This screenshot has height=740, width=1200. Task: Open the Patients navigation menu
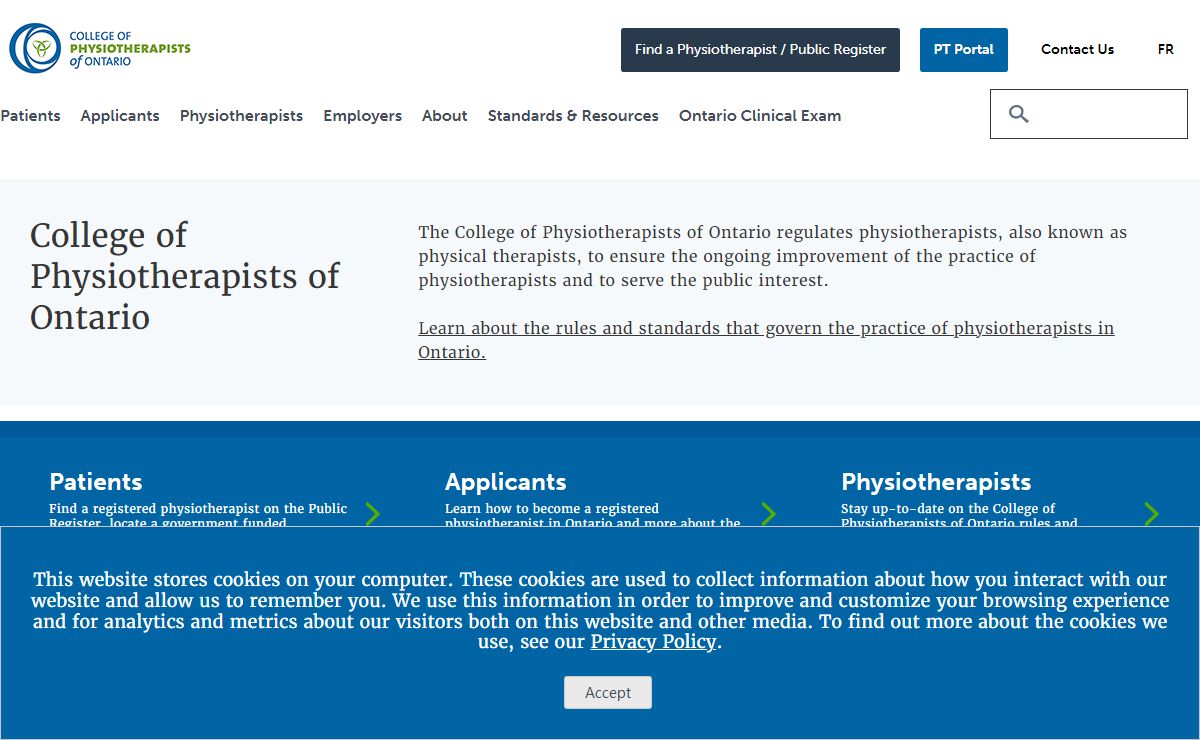30,116
